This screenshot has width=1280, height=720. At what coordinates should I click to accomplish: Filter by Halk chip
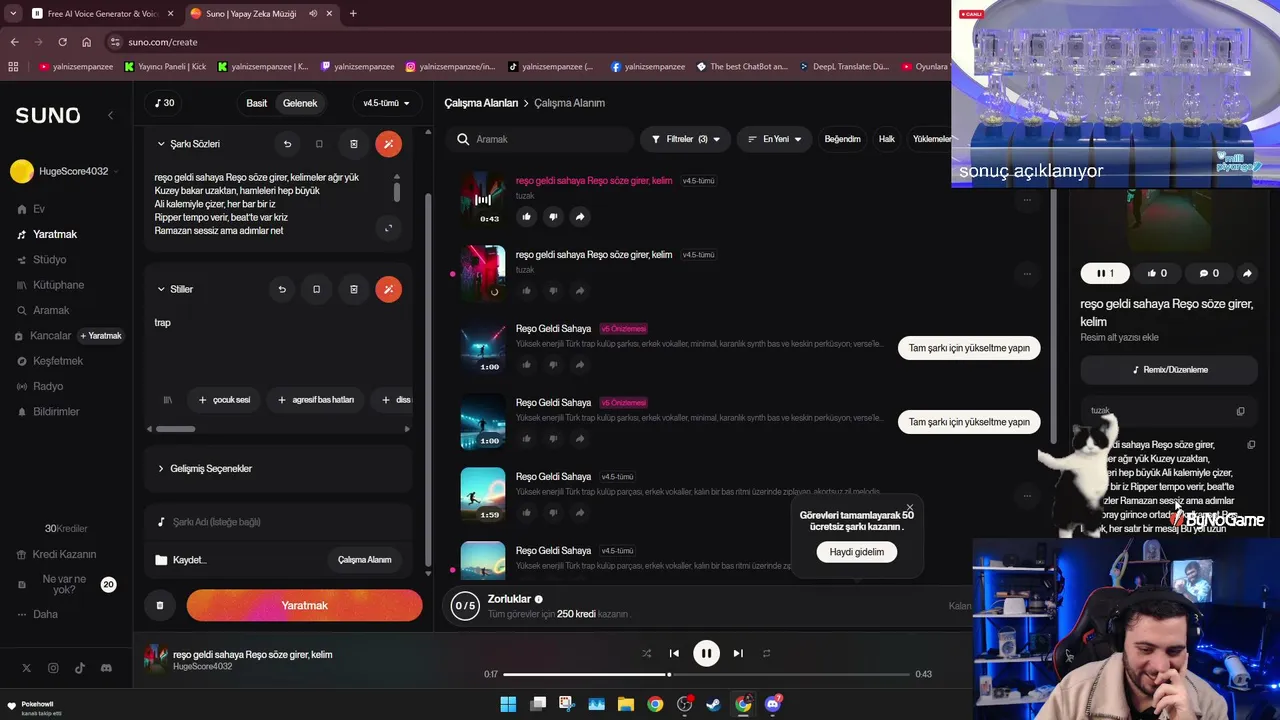[886, 139]
